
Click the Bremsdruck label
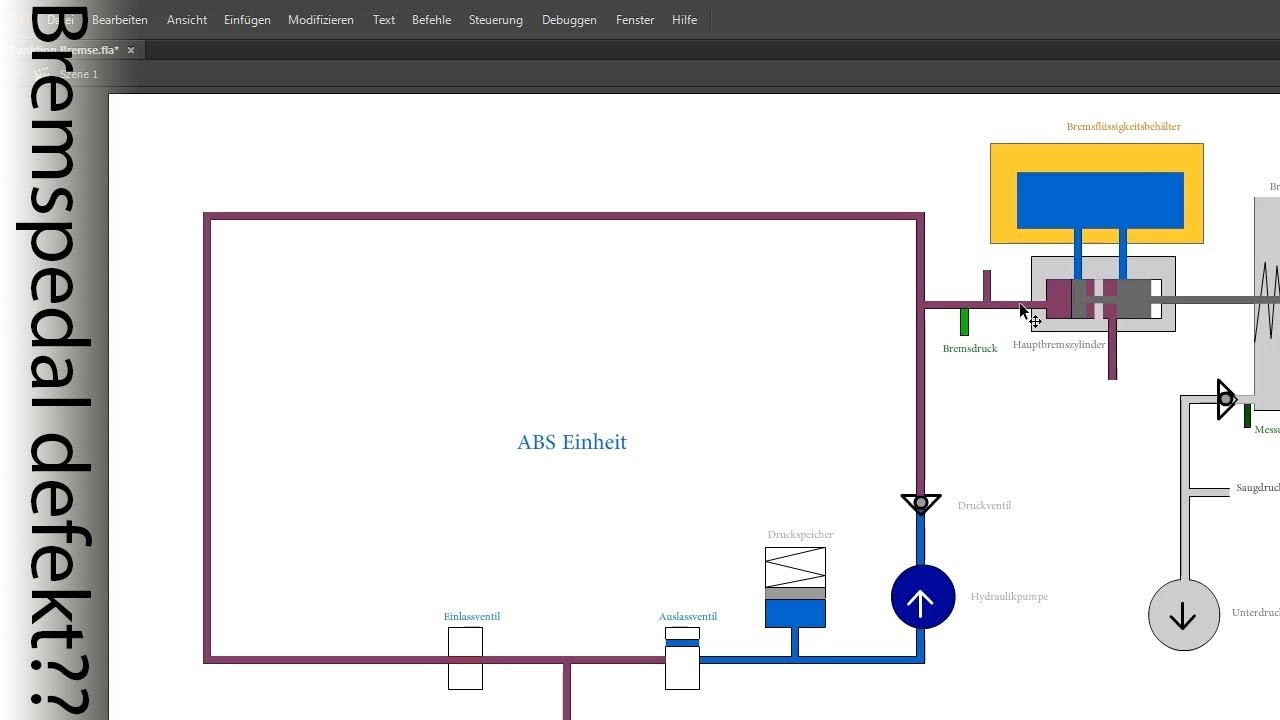point(970,349)
